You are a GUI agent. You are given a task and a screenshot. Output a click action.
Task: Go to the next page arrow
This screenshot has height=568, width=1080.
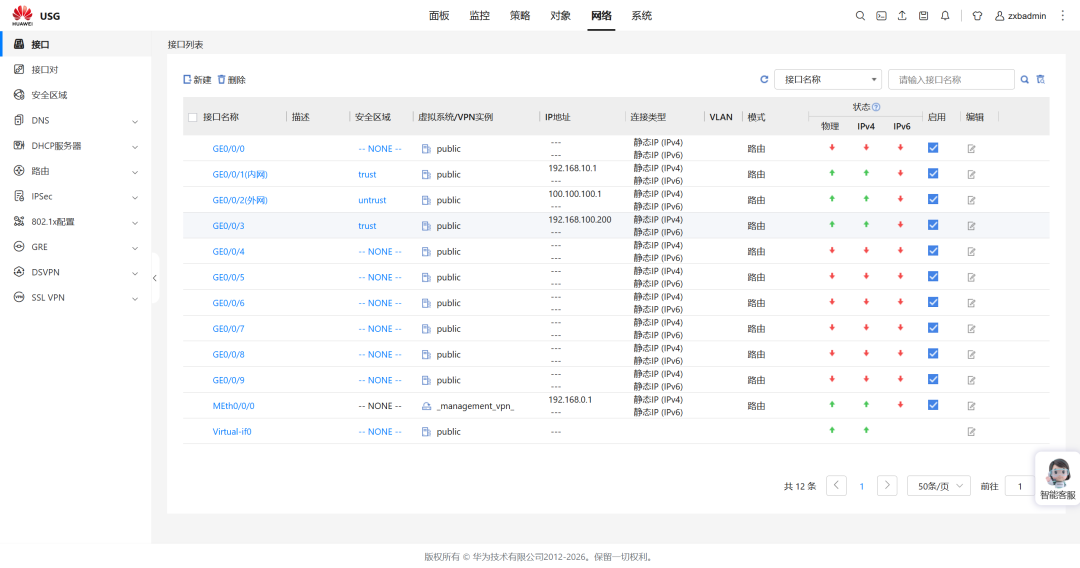[887, 485]
